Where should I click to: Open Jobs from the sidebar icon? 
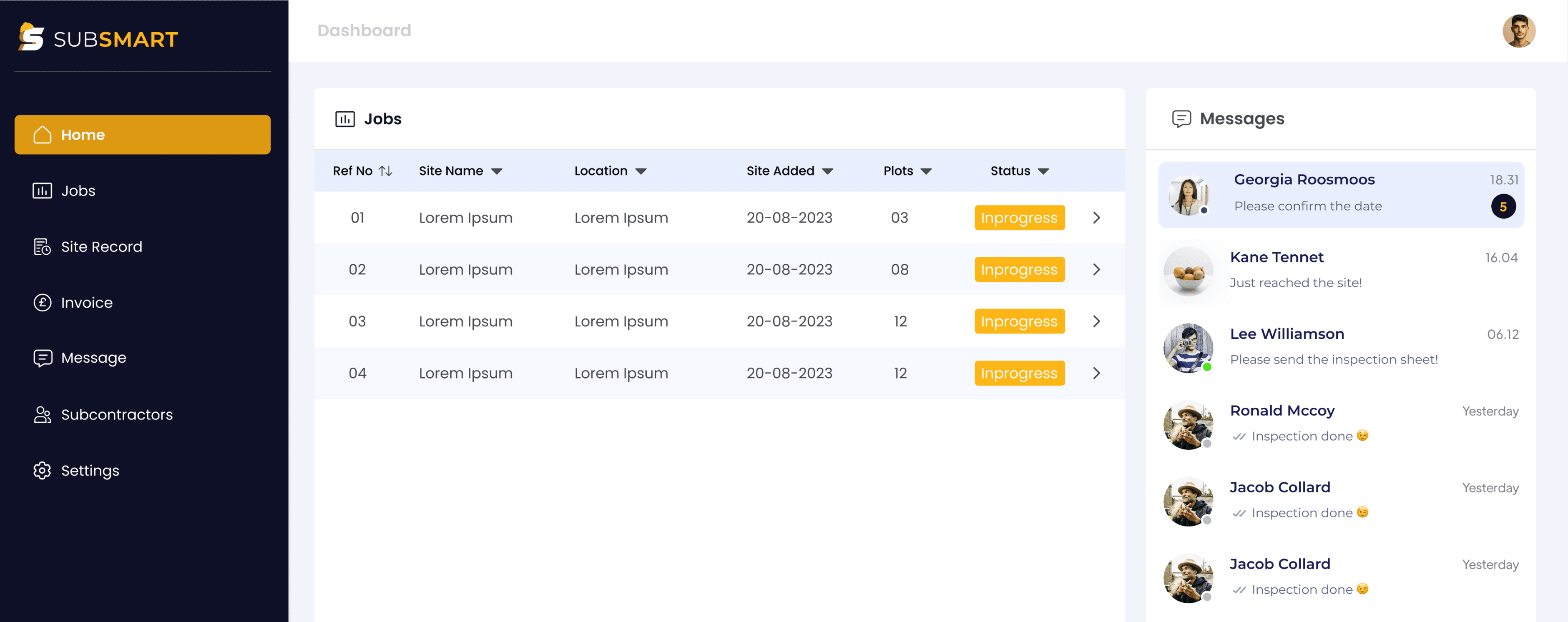42,191
